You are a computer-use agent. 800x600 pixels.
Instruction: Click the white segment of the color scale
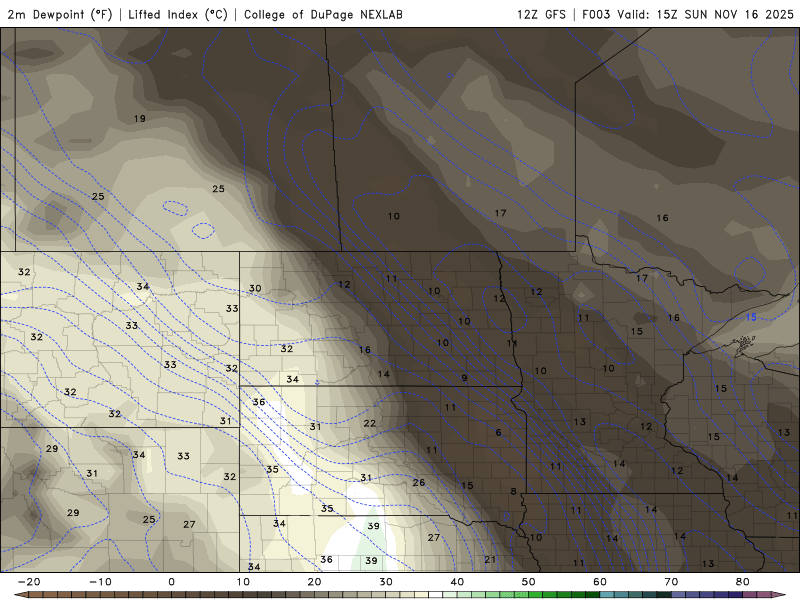point(436,594)
